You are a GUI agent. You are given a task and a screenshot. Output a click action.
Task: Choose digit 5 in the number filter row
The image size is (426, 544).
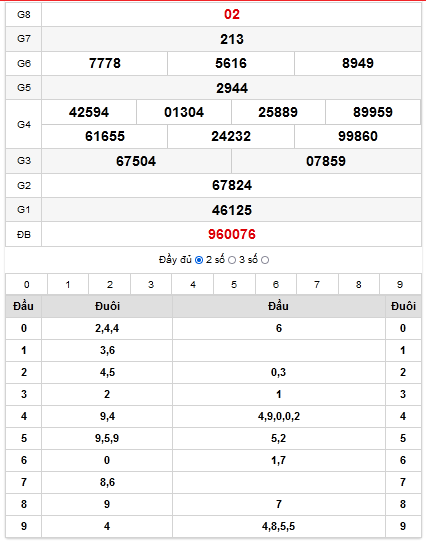[x=234, y=284]
